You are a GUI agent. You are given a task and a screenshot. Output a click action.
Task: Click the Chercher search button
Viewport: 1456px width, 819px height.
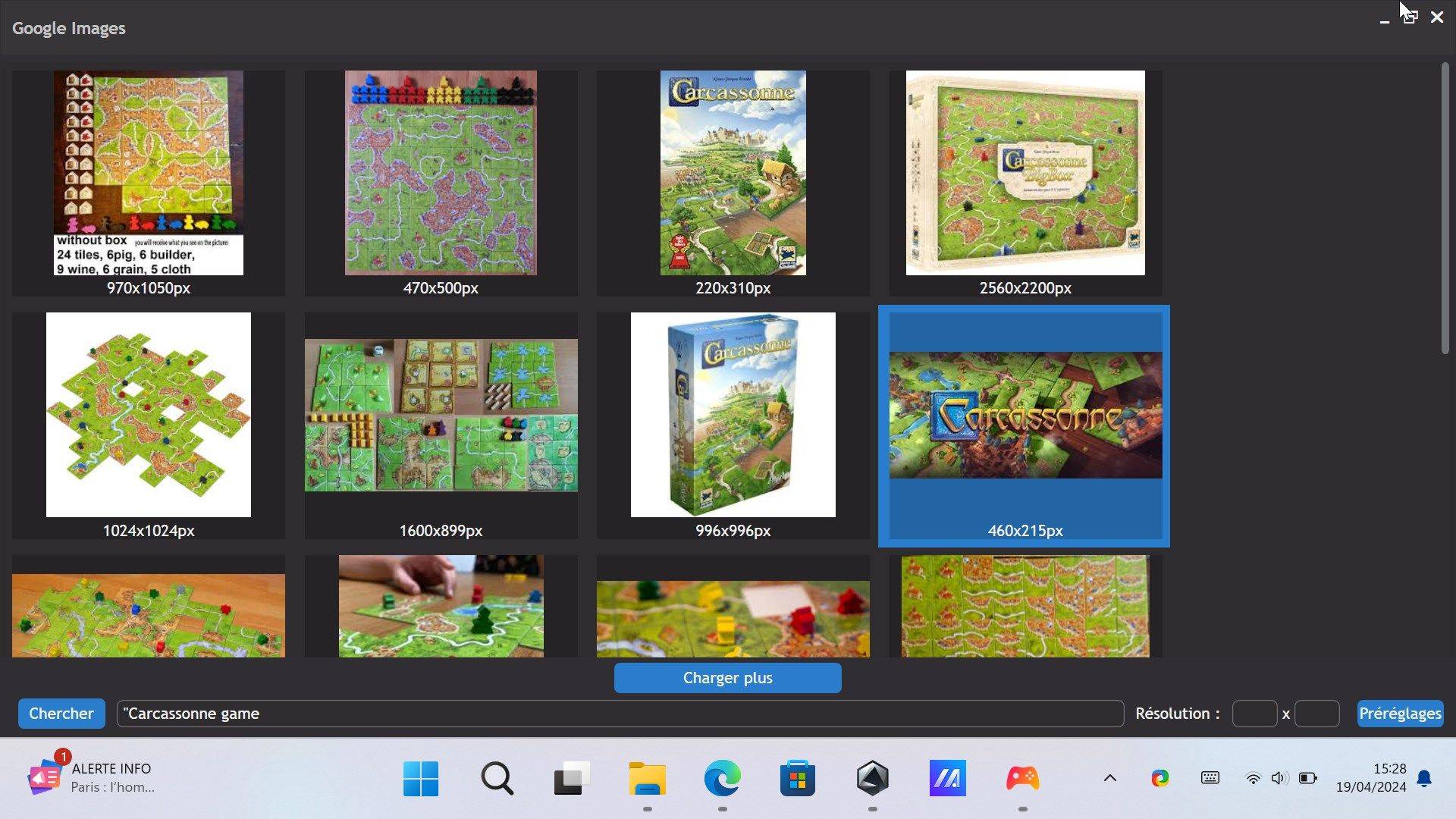[61, 714]
